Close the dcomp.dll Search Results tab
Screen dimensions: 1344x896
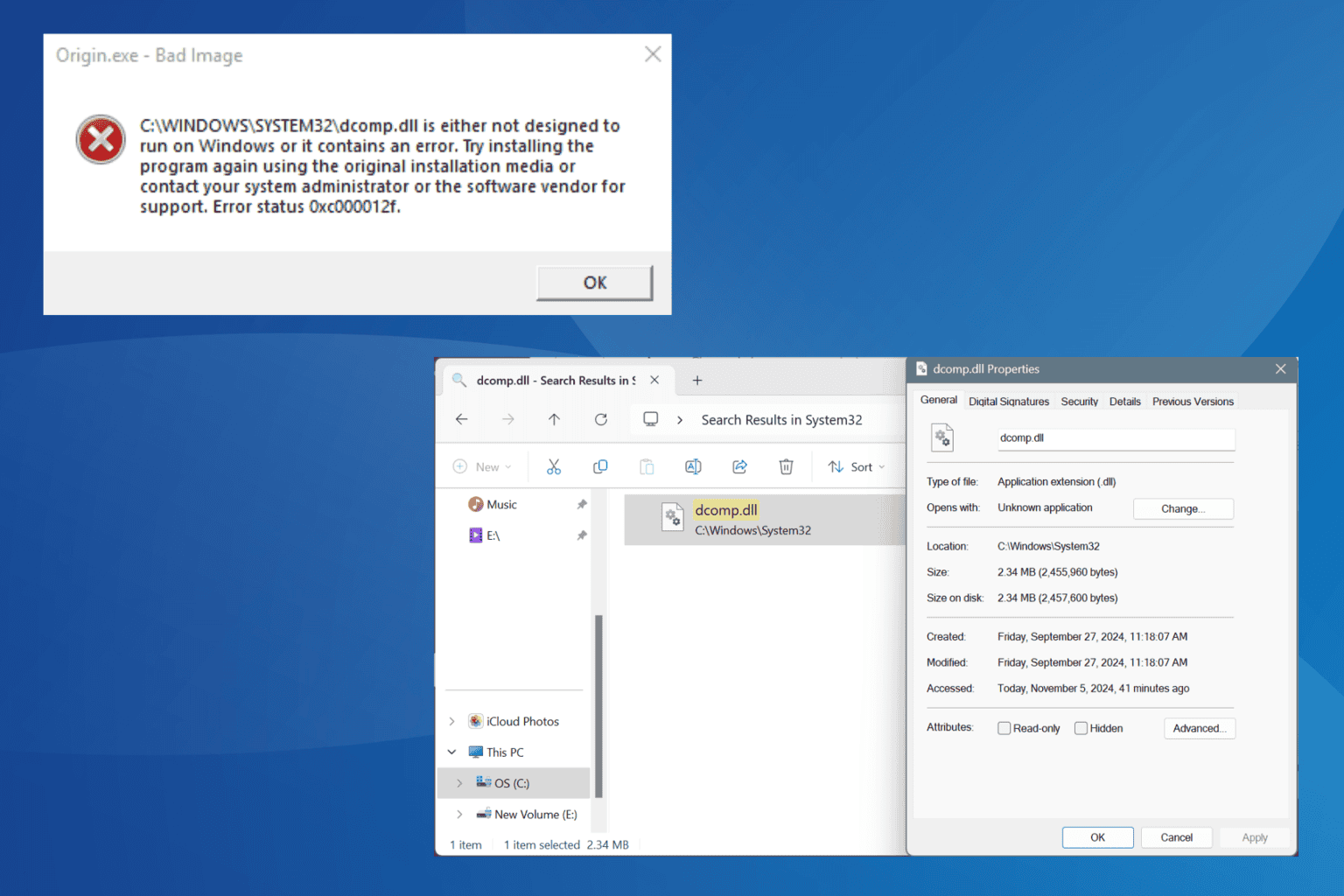pyautogui.click(x=654, y=380)
